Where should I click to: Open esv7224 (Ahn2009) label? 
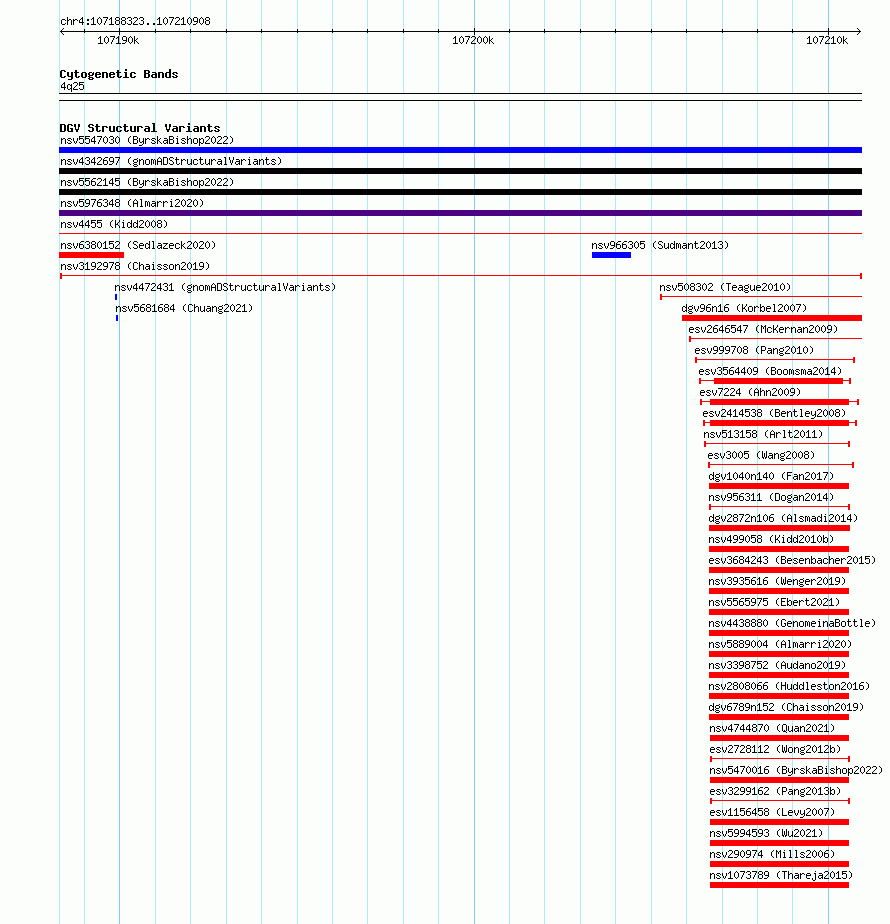750,392
